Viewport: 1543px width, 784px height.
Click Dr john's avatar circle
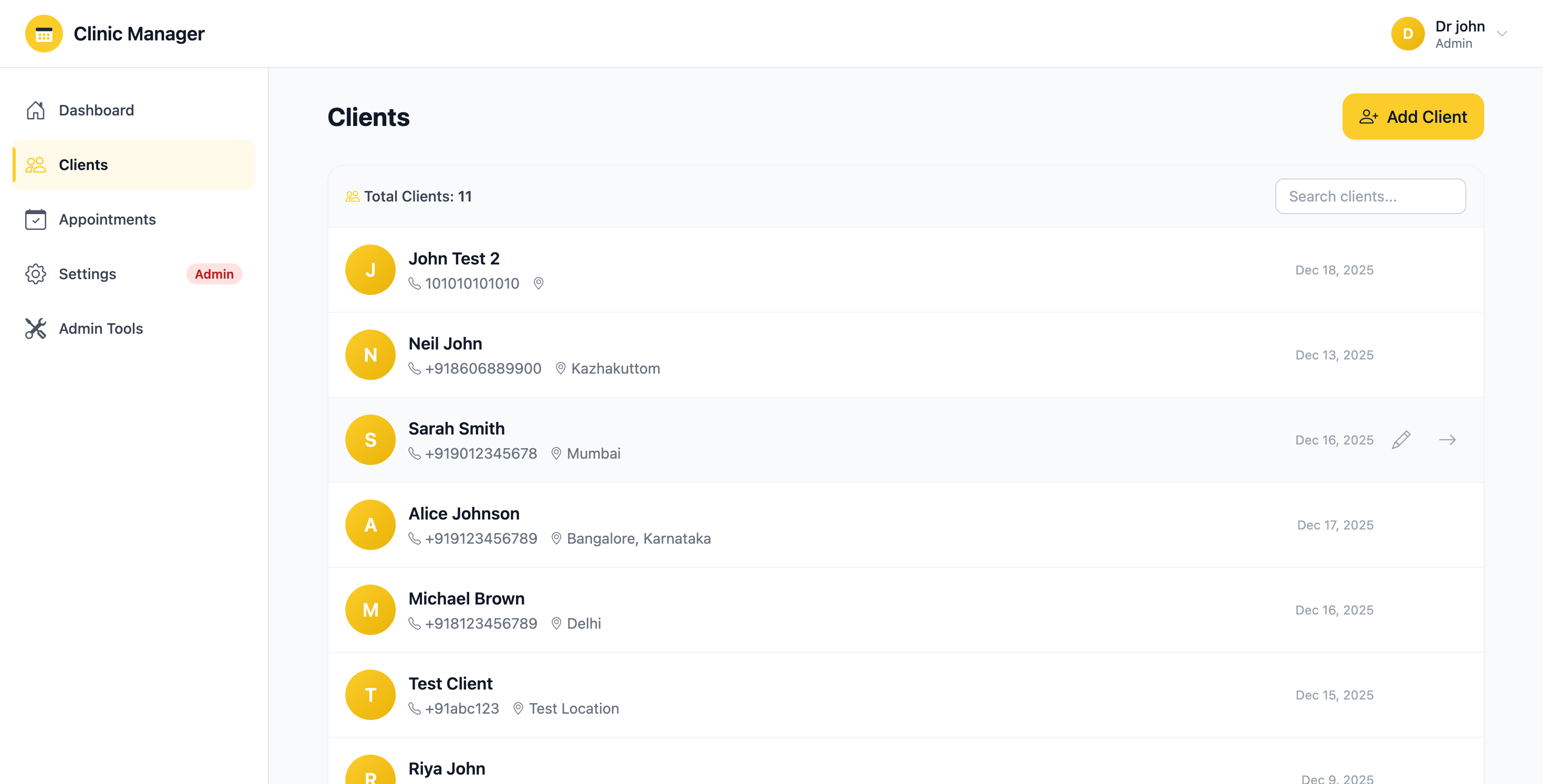click(1408, 34)
